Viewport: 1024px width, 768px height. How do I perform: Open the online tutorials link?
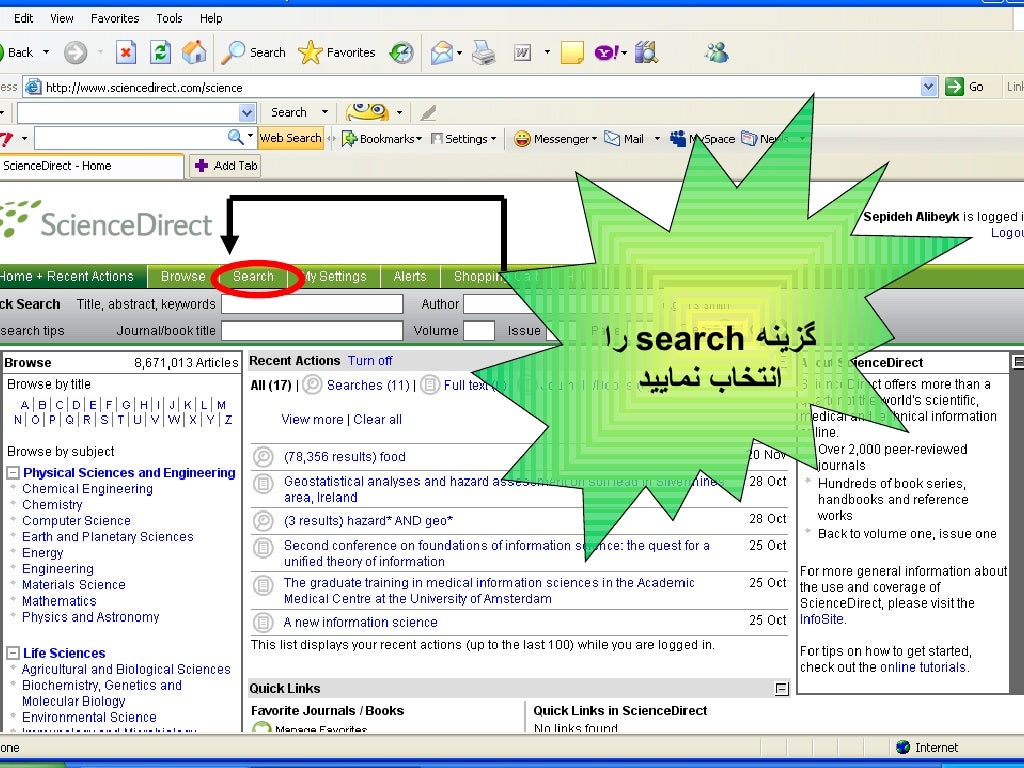[923, 667]
